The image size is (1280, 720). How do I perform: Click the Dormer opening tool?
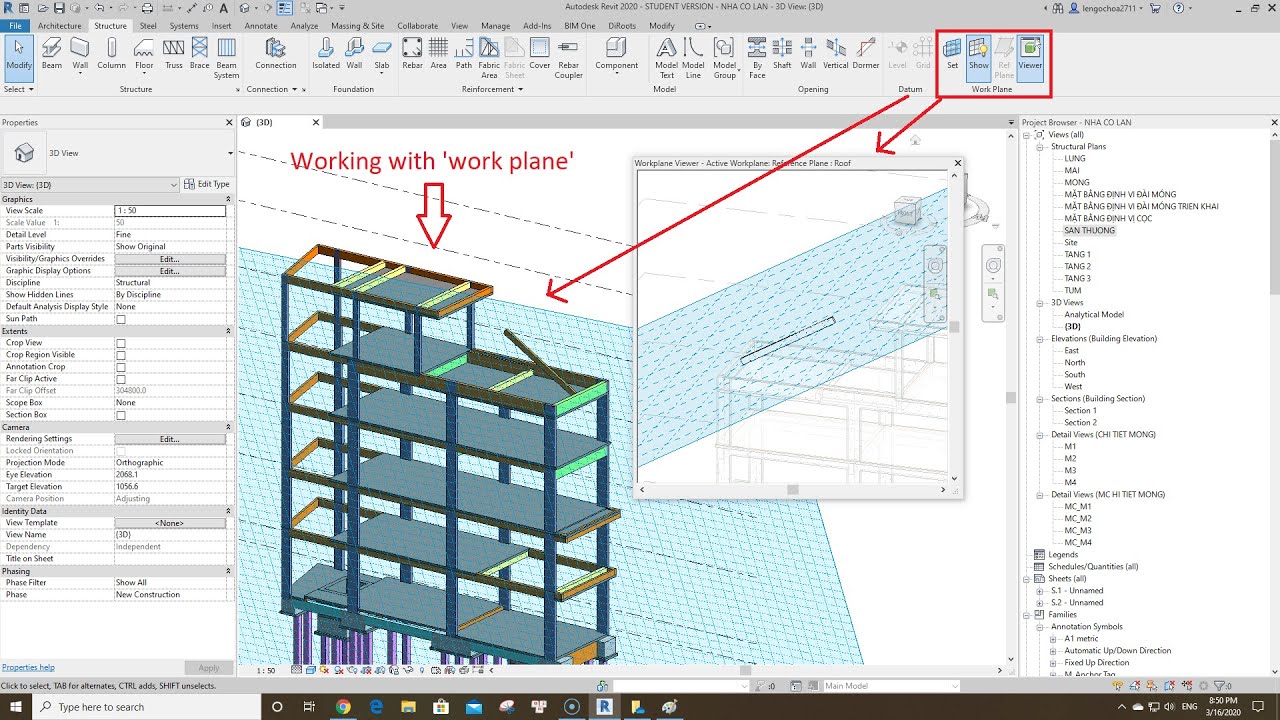865,53
